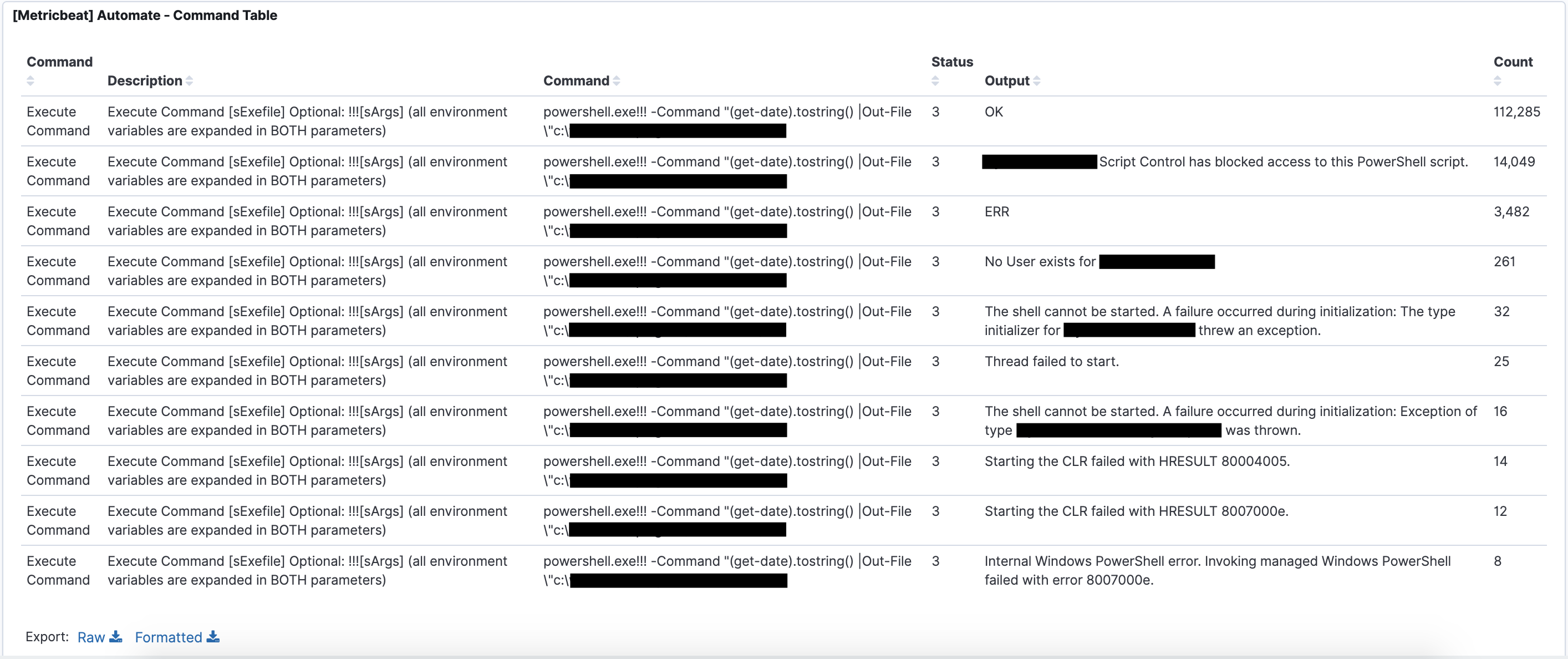The image size is (1568, 659).
Task: Click the count value 112,285
Action: click(1516, 112)
